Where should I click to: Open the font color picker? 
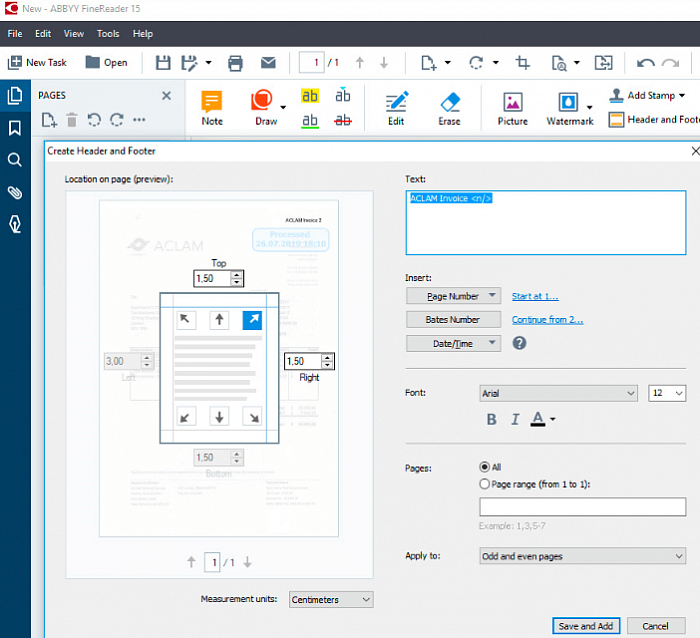543,419
